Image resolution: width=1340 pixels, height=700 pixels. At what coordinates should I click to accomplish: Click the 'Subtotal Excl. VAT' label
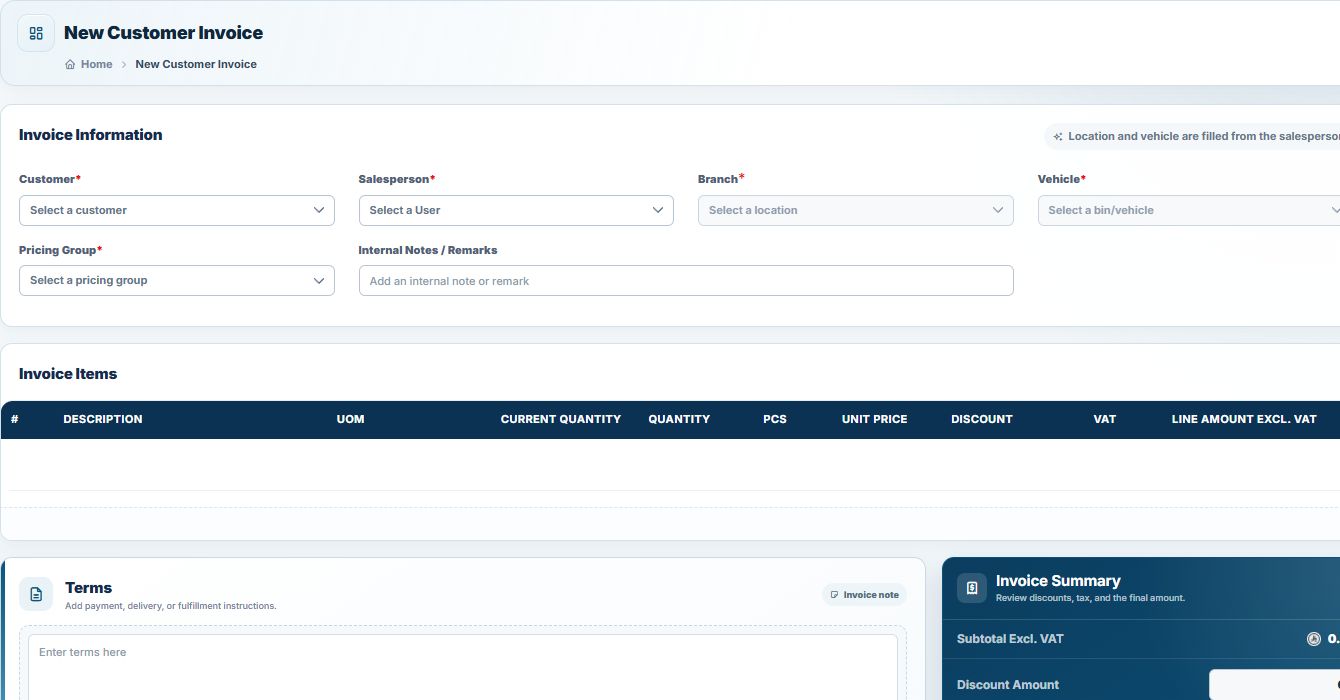tap(1010, 639)
